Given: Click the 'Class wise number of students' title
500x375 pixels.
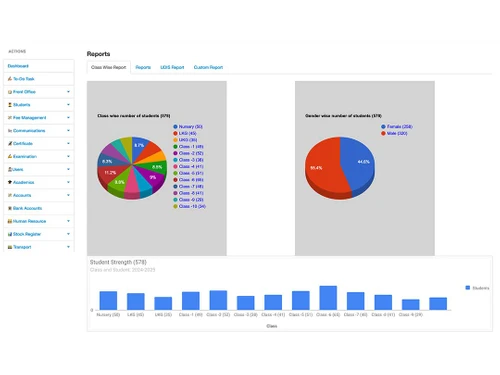Looking at the screenshot, I should (134, 116).
